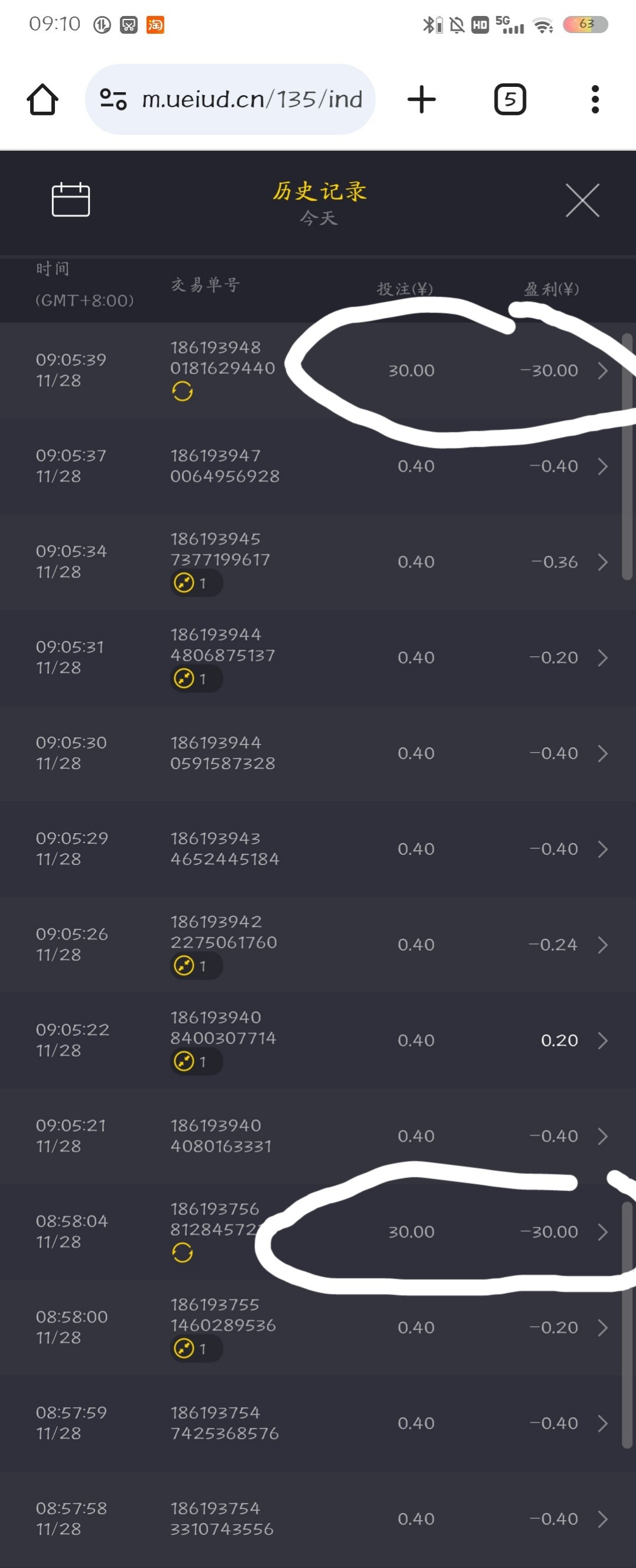
Task: Tap the multiplier badge on the 09:05:22 record
Action: 196,1061
